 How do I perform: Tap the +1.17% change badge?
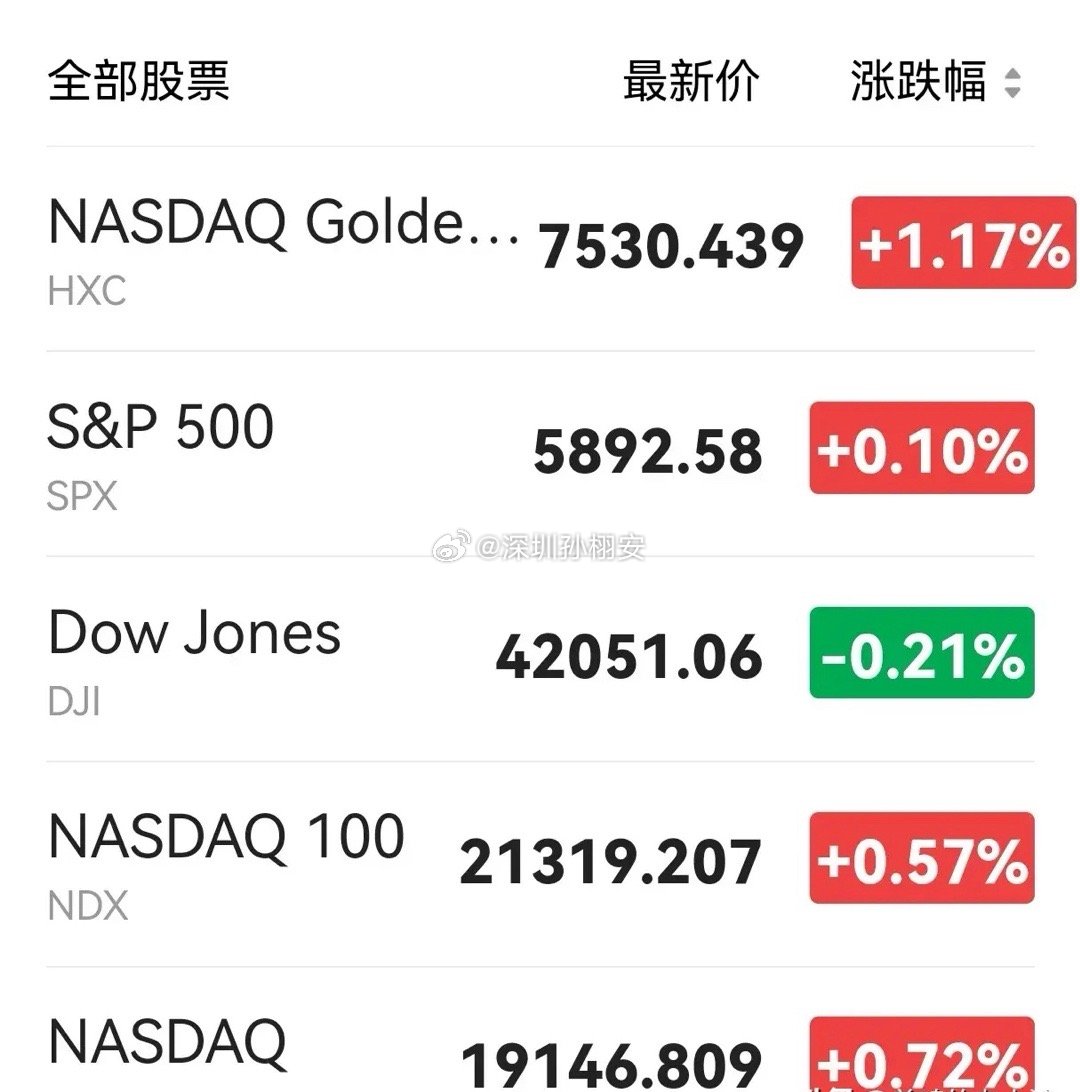tap(964, 242)
